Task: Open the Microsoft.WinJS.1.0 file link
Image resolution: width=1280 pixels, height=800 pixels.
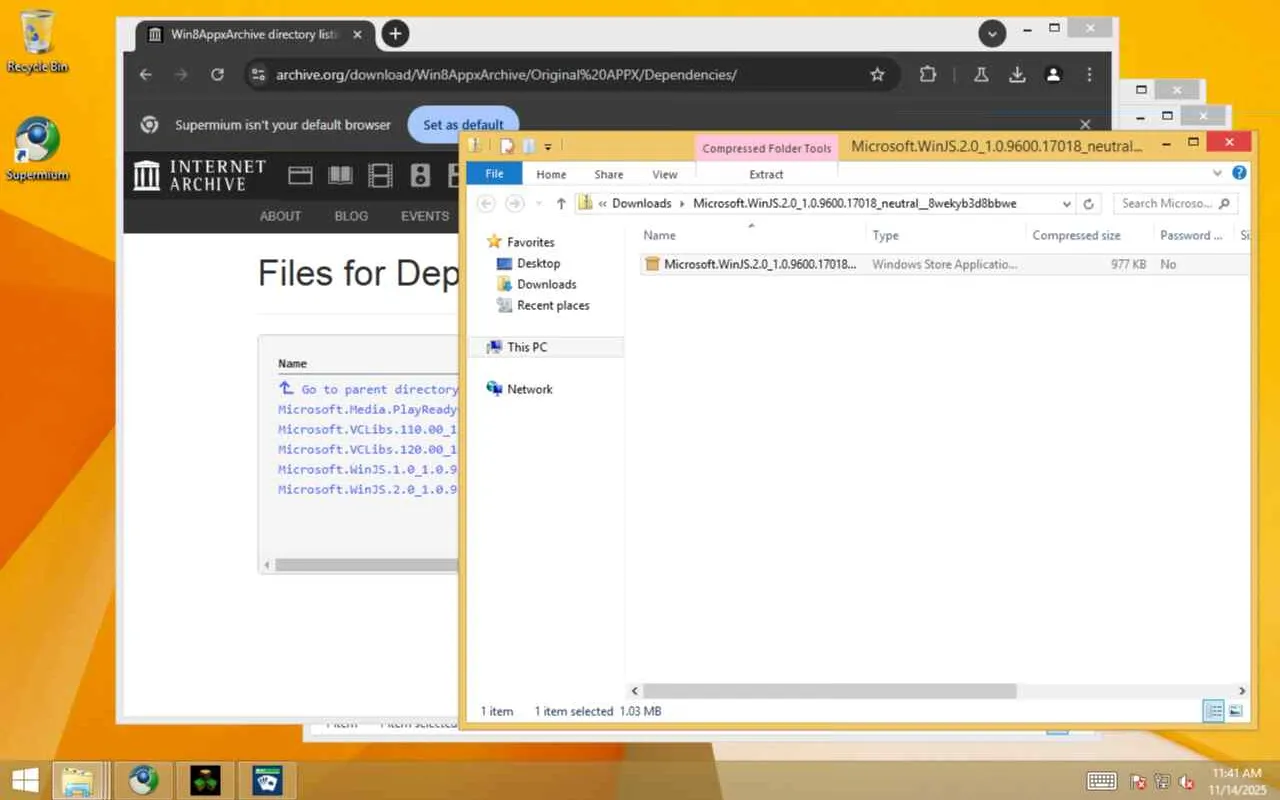Action: 368,469
